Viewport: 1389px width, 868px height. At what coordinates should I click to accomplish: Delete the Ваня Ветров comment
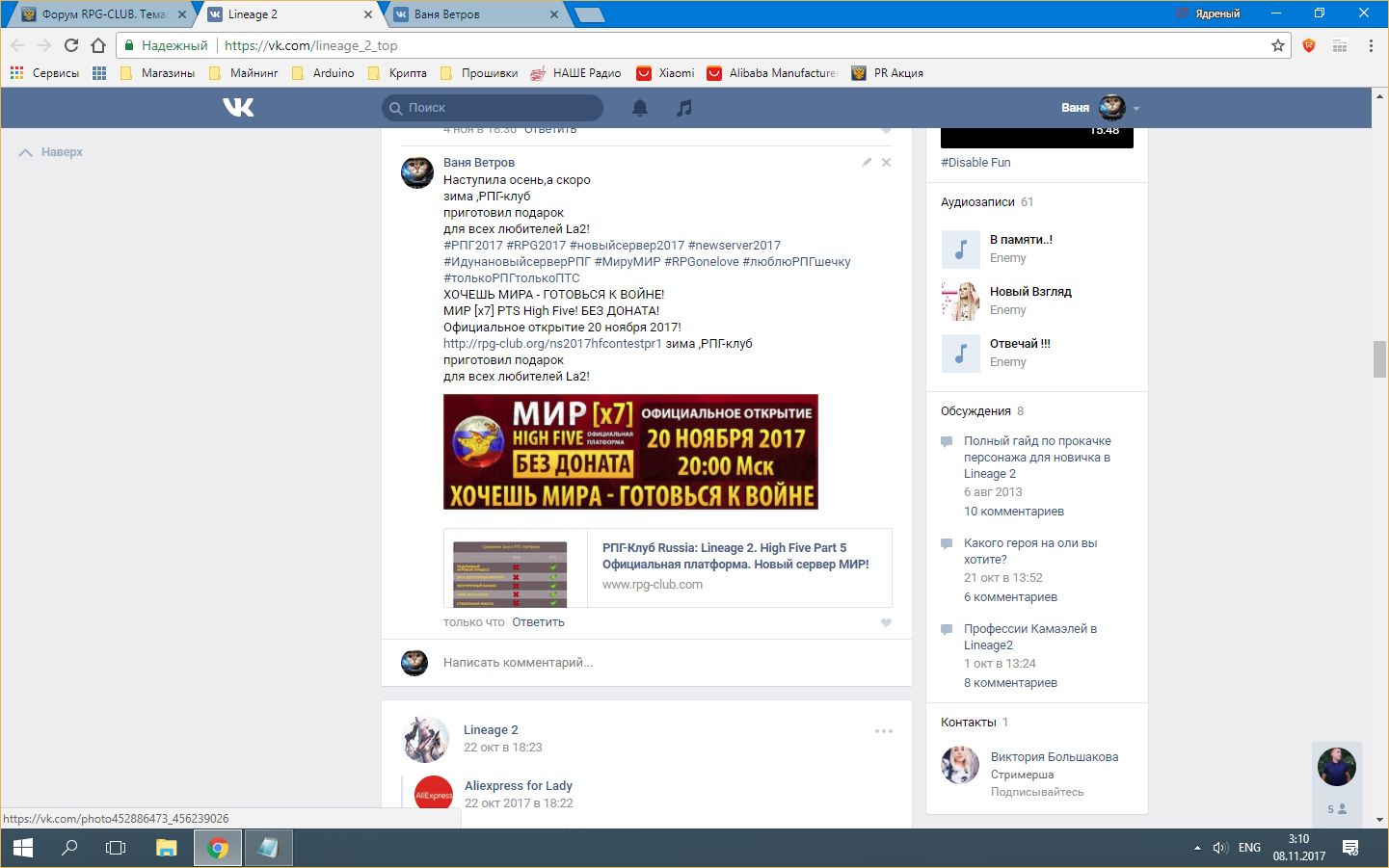887,162
